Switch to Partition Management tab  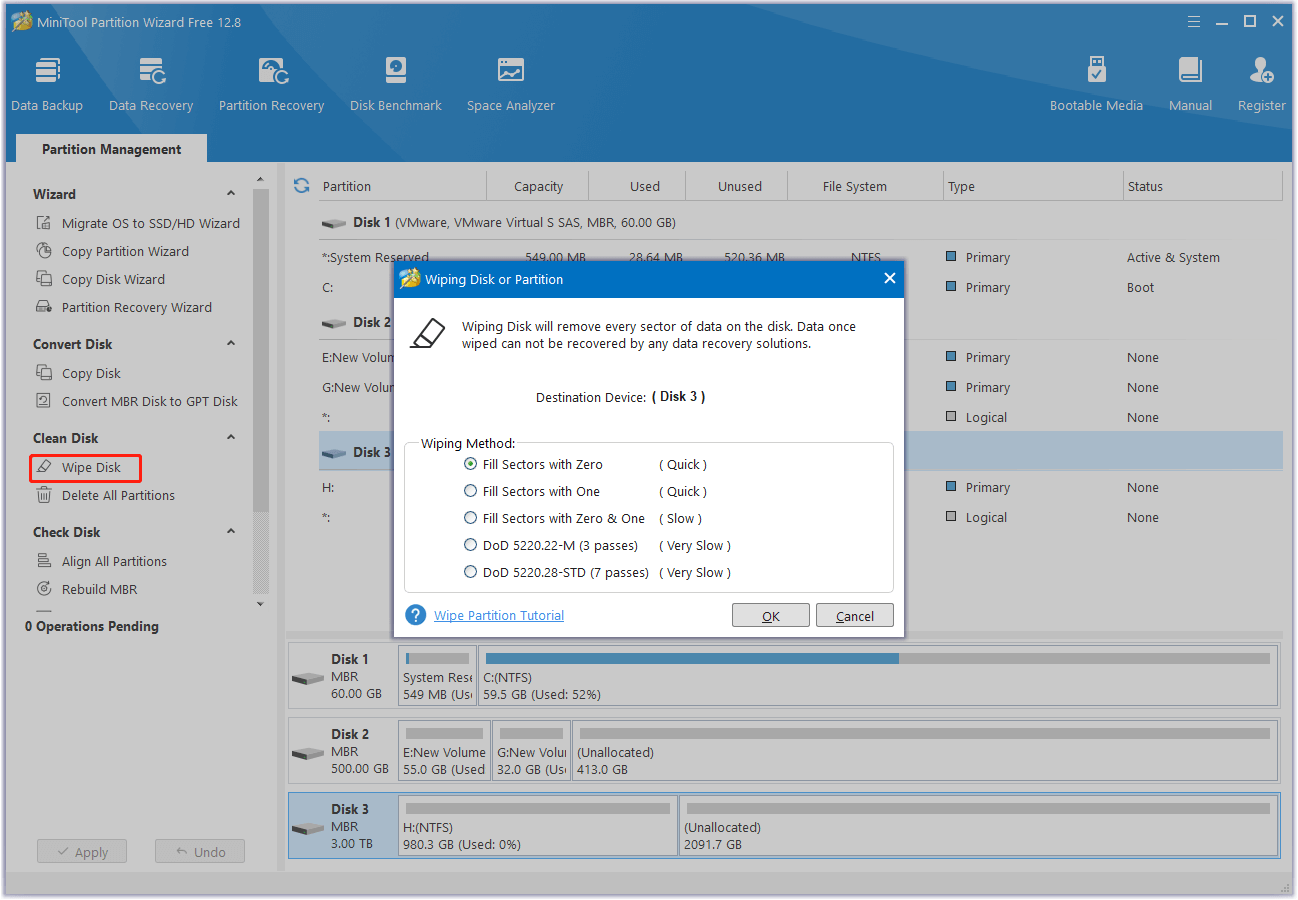tap(111, 149)
